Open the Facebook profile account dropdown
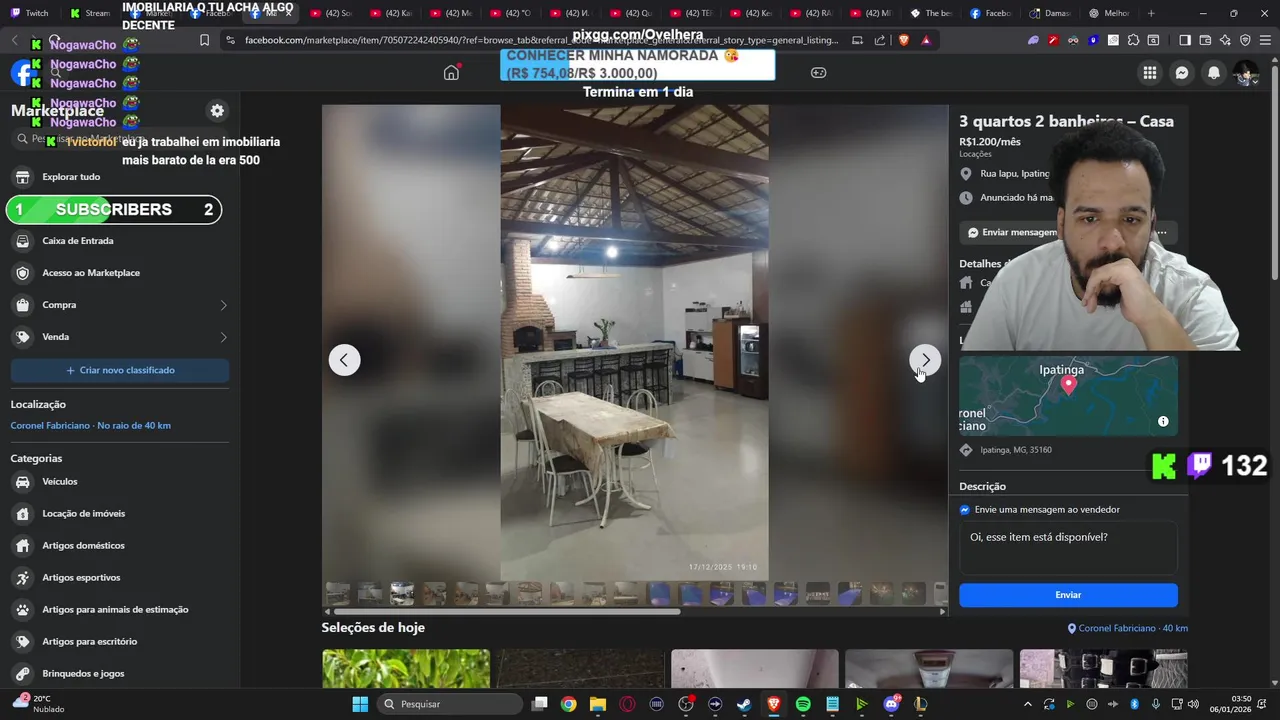 tap(1246, 73)
